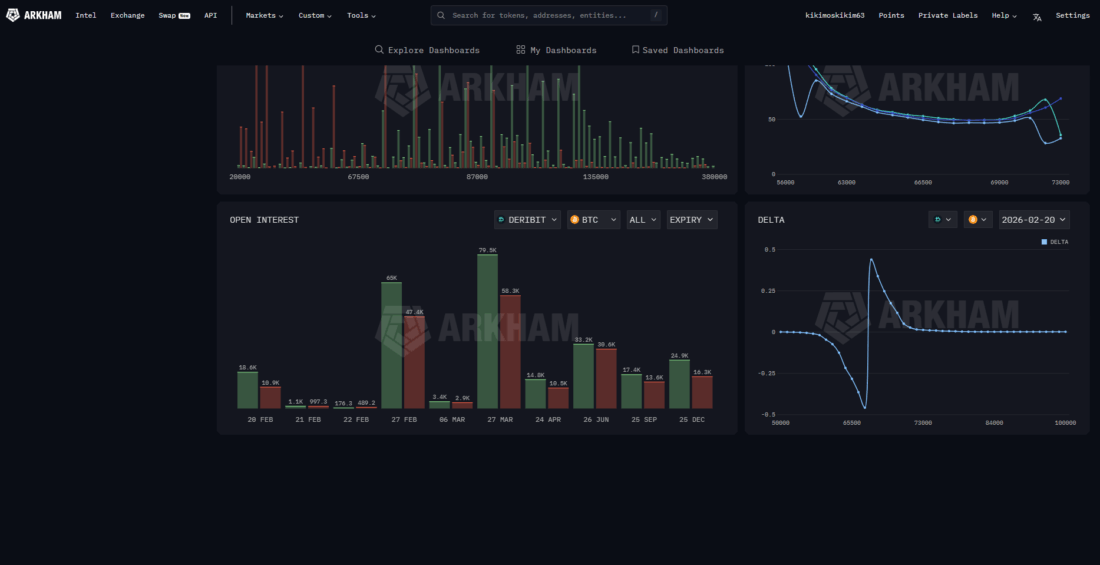Switch to Saved Dashboards tab
Image resolution: width=1100 pixels, height=565 pixels.
coord(678,50)
